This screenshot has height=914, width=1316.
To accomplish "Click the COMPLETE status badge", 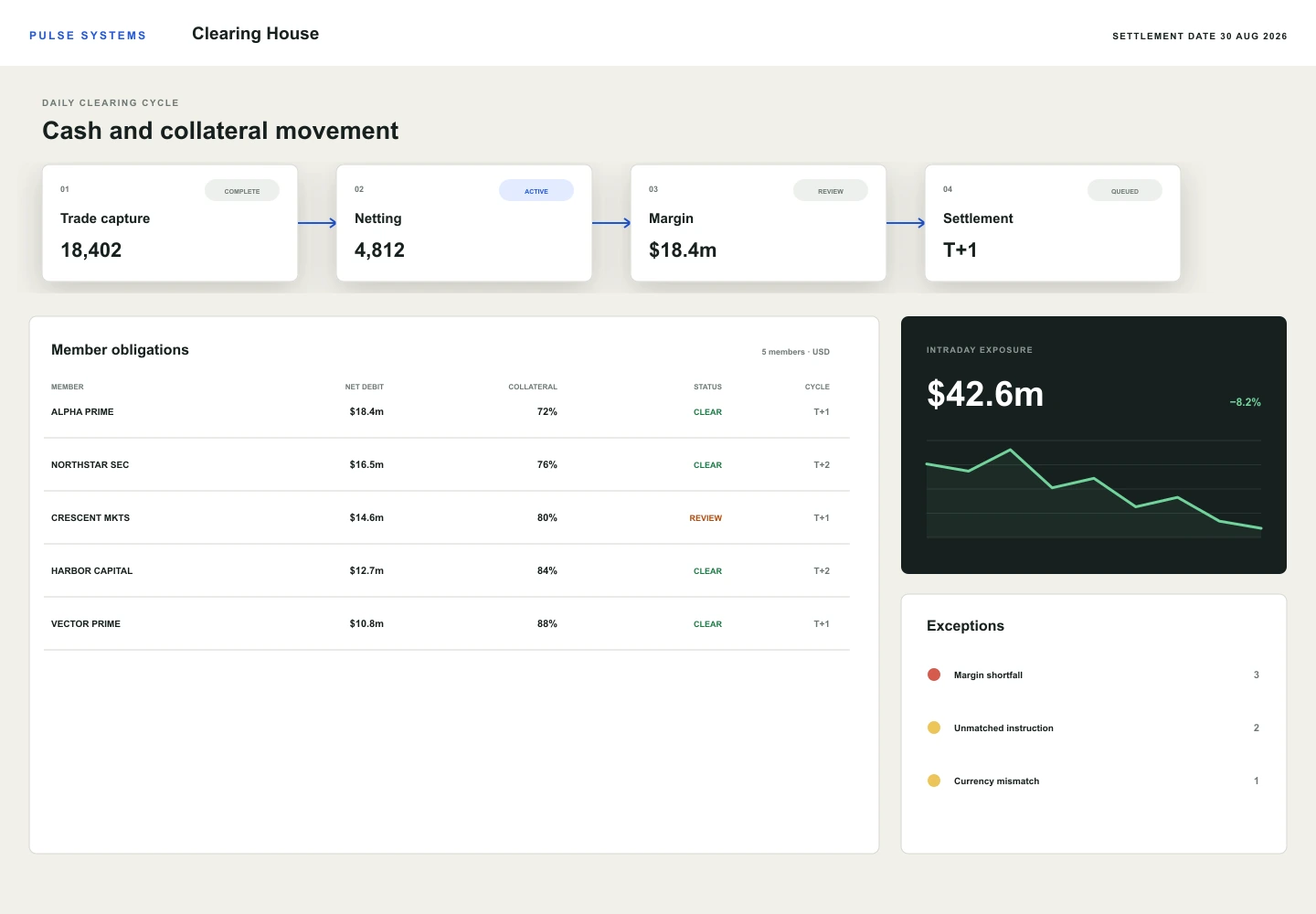I will (242, 191).
